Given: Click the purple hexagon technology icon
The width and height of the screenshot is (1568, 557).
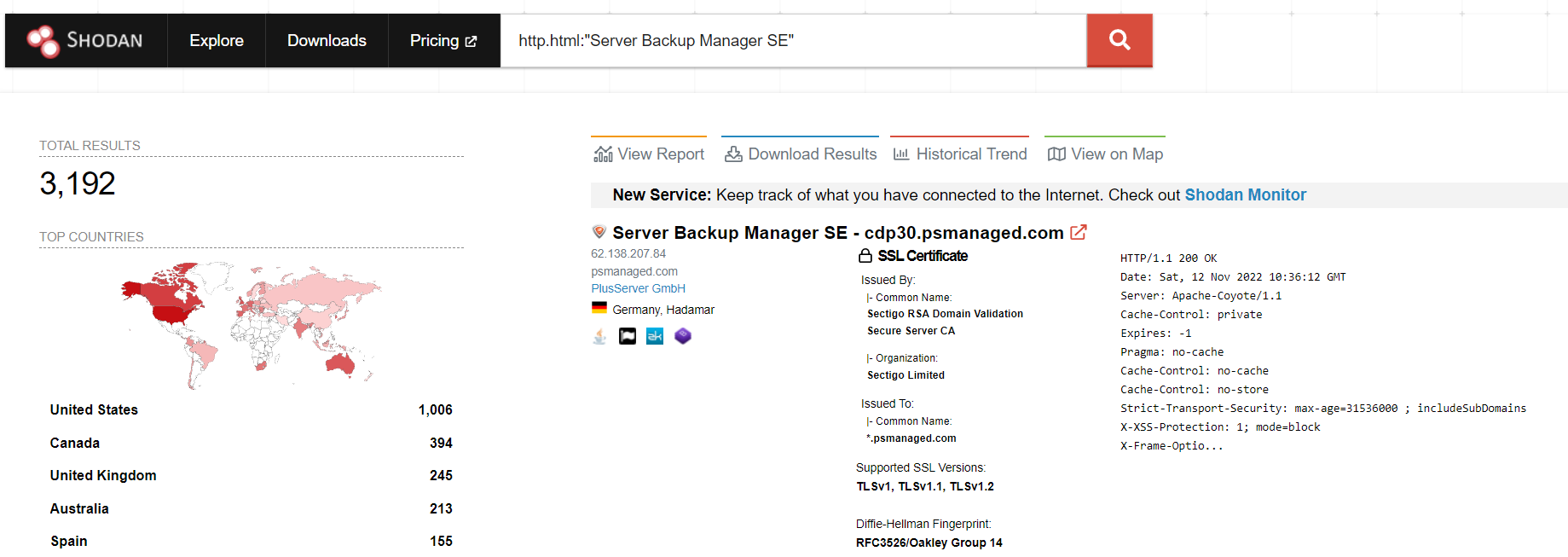Looking at the screenshot, I should [x=683, y=336].
